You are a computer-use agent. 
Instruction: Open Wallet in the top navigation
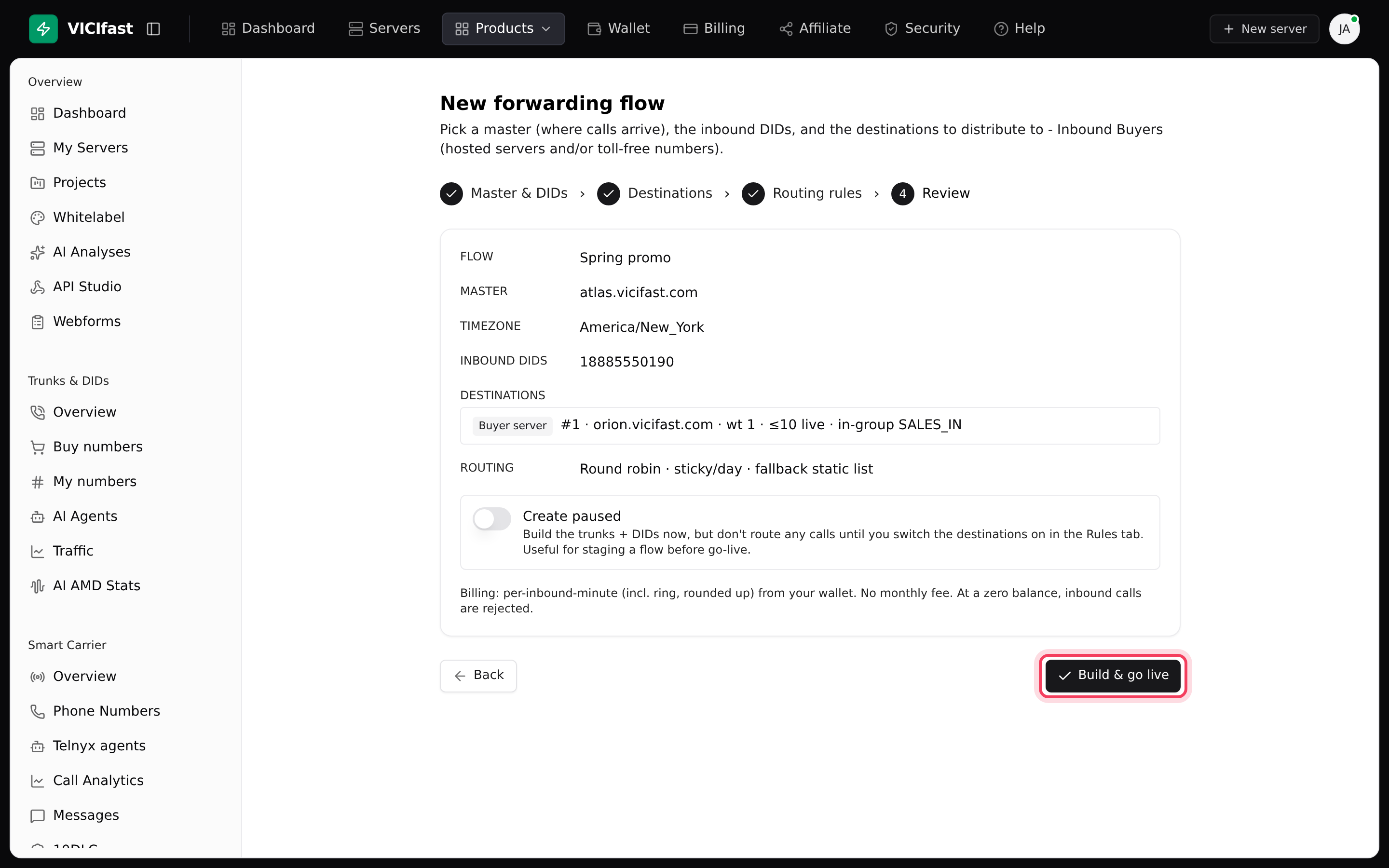[x=619, y=29]
